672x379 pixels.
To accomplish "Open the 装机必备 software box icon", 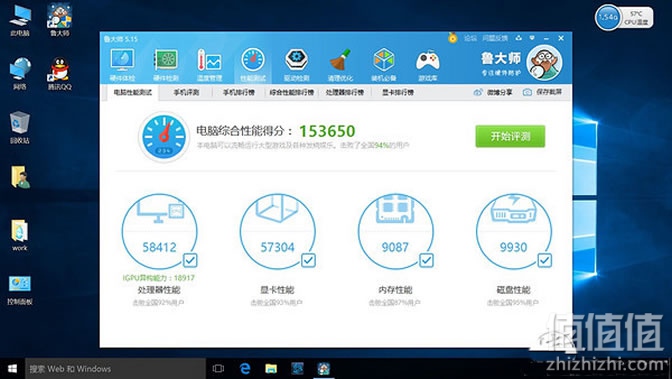I will click(384, 65).
